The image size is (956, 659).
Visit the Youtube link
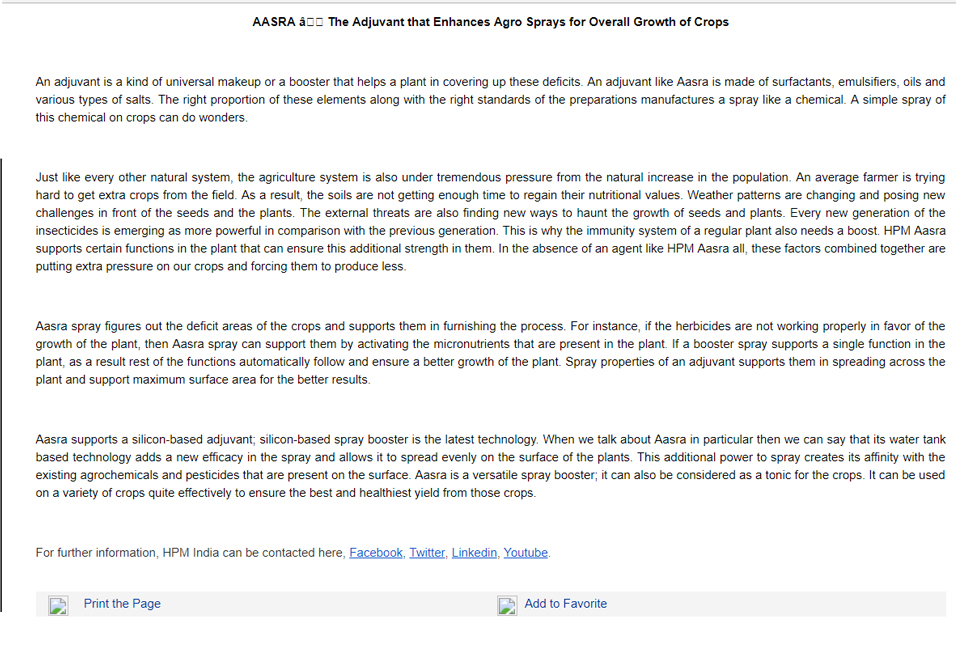tap(525, 553)
